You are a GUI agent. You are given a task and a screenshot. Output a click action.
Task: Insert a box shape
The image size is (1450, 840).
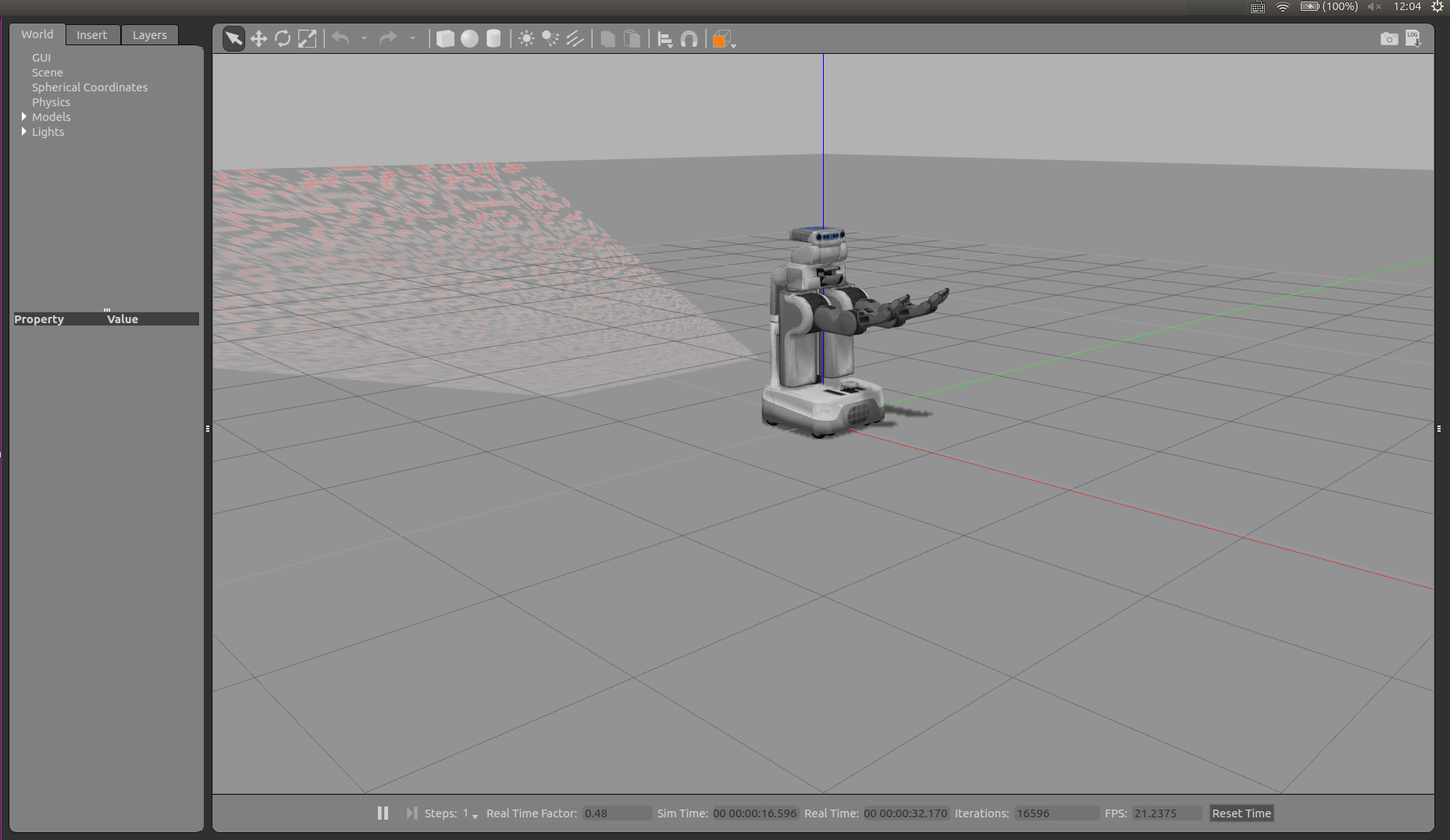[x=445, y=38]
